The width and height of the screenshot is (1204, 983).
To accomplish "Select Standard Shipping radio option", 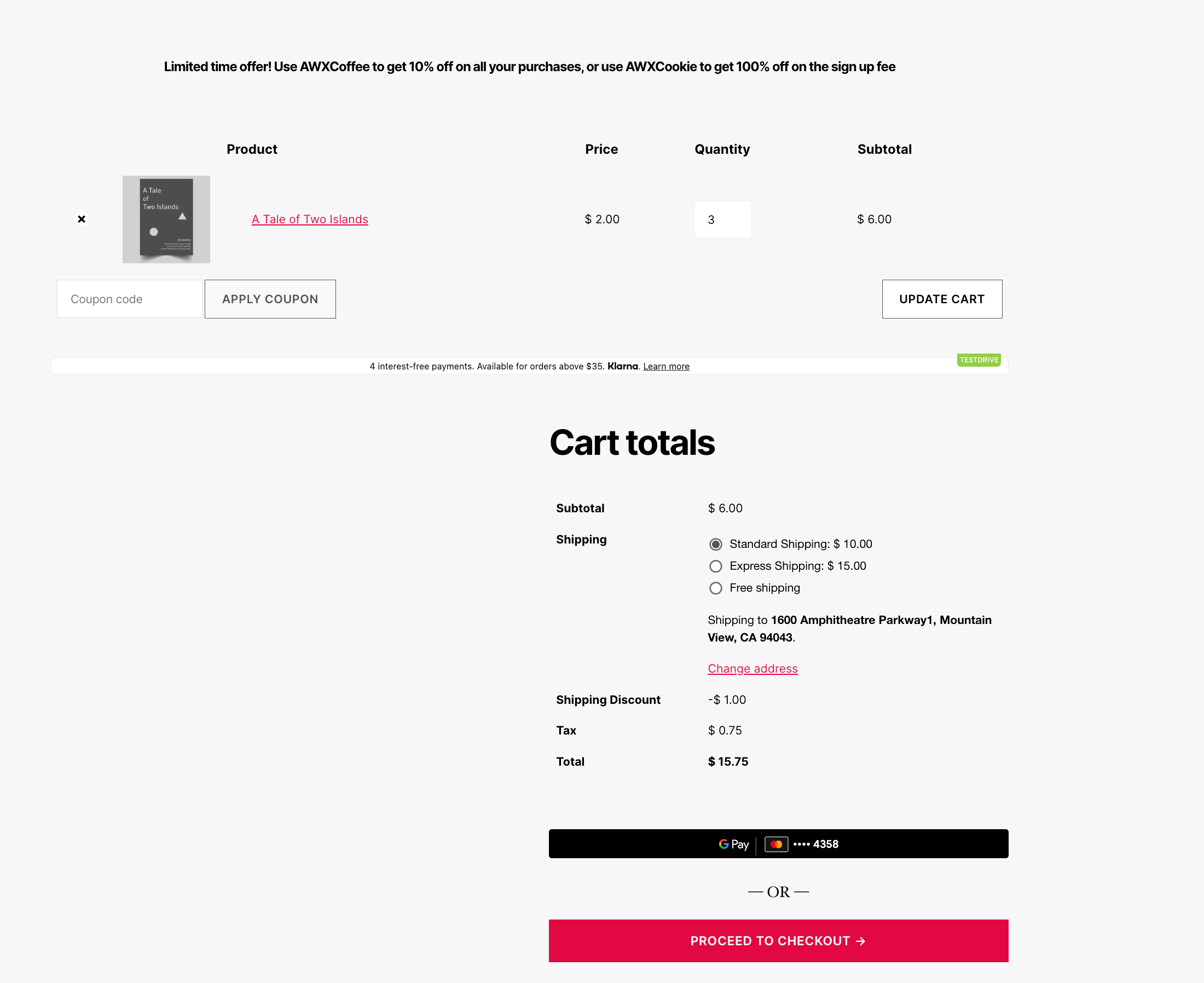I will 715,544.
